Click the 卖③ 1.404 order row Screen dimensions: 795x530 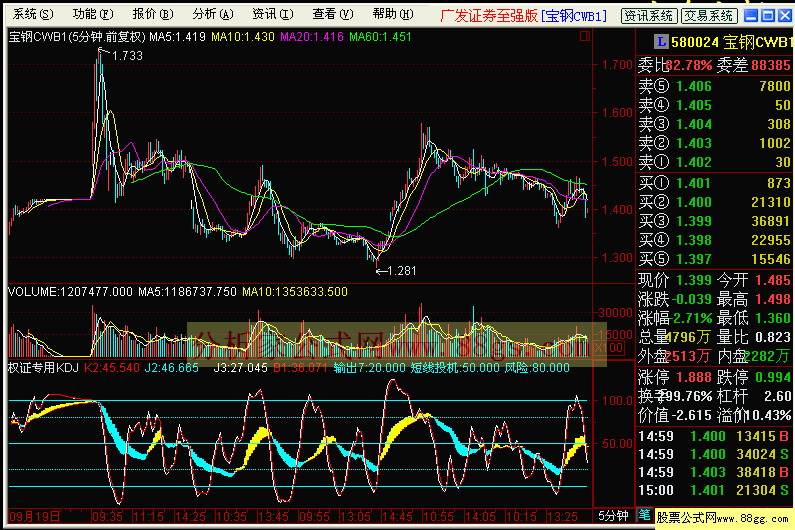(714, 124)
